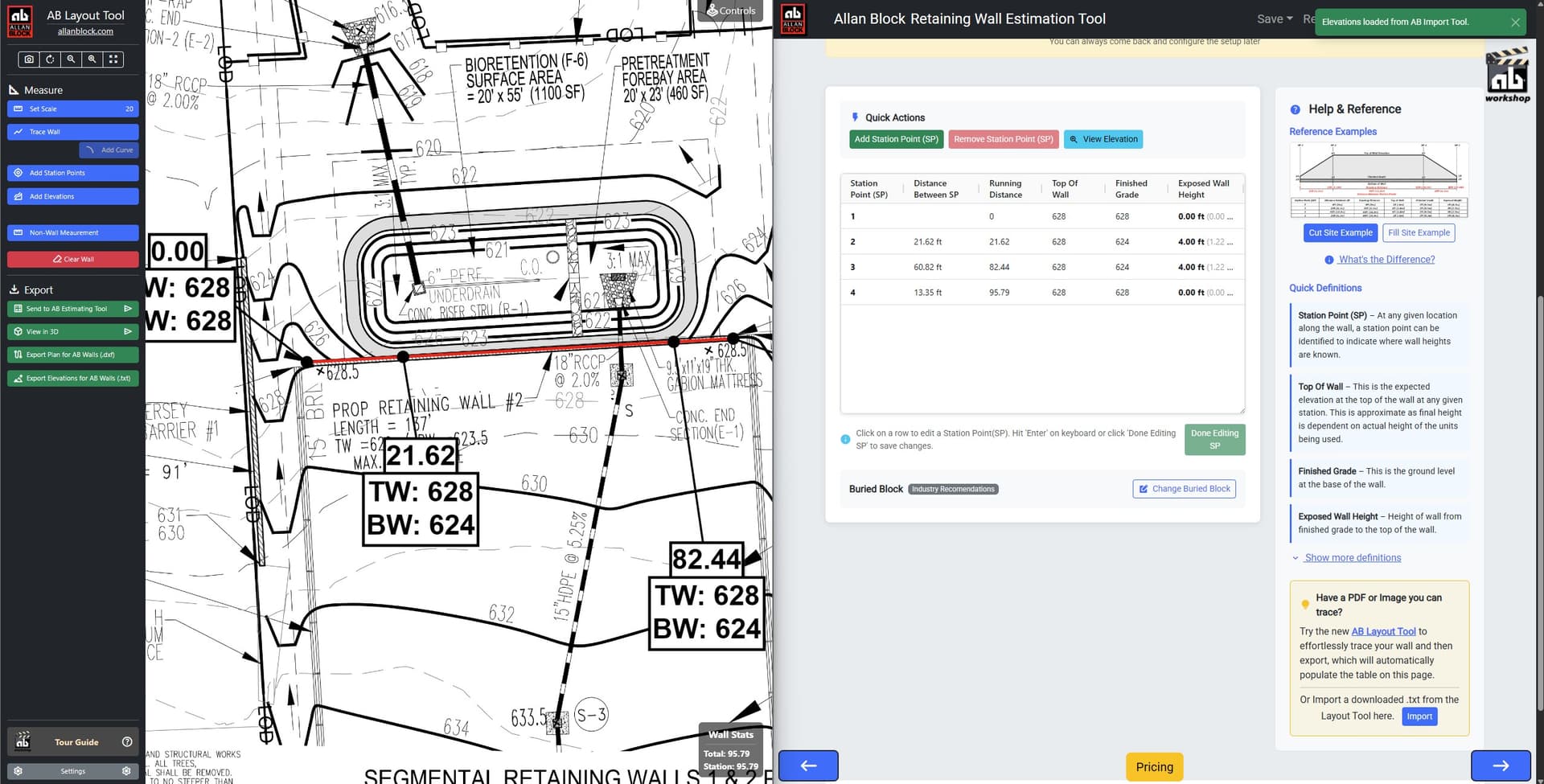Open the What's the Difference link
This screenshot has height=784, width=1544.
1386,259
